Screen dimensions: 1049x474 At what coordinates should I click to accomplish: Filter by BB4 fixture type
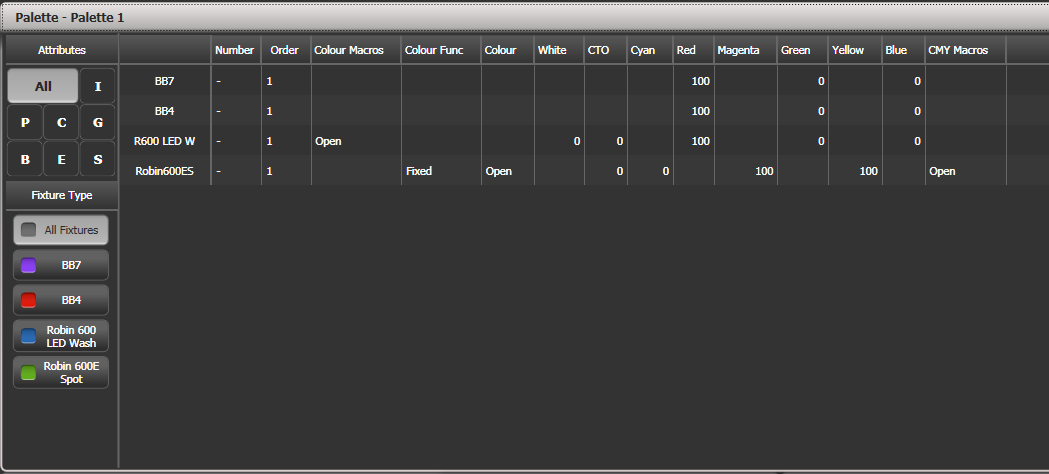point(61,300)
